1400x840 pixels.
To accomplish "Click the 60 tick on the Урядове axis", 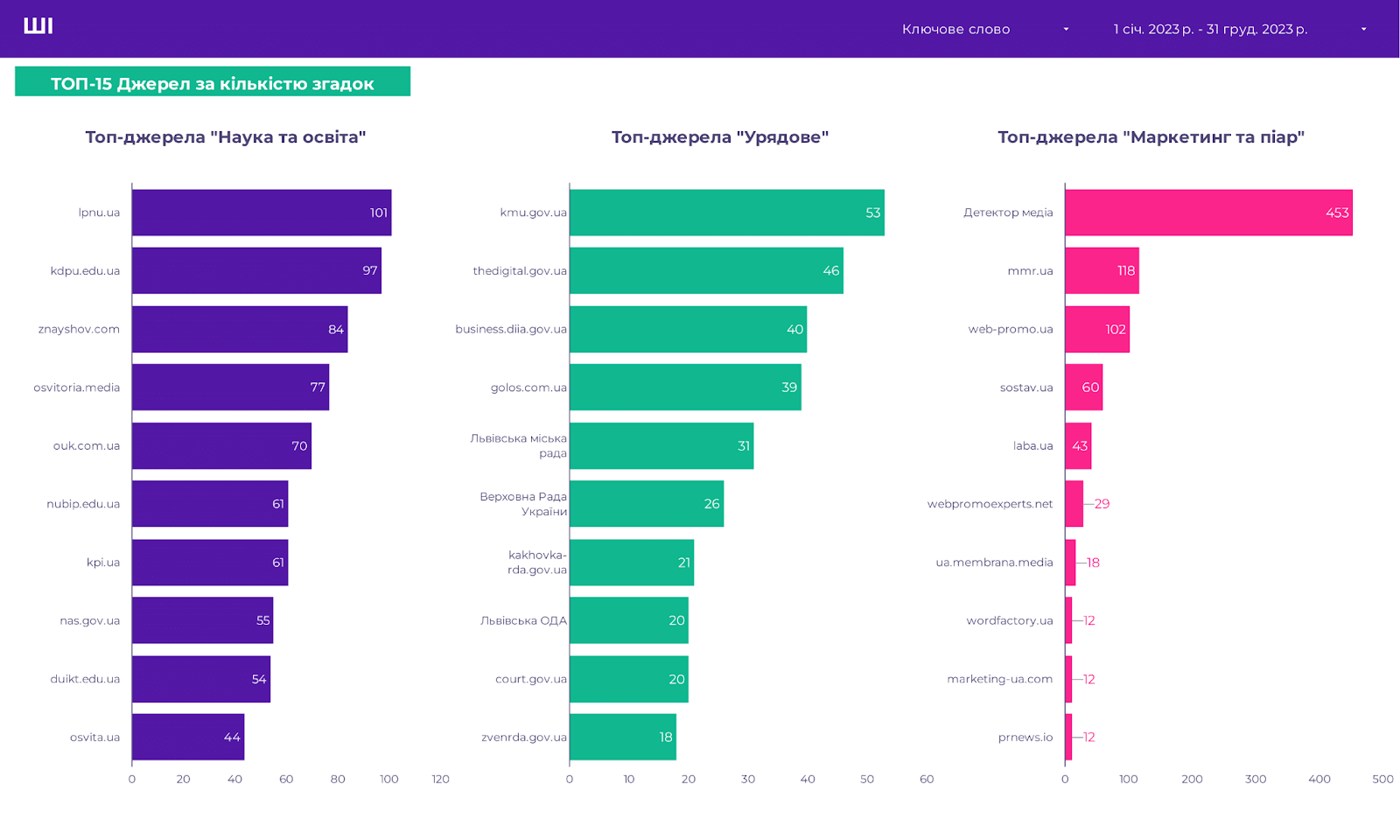I will point(927,779).
